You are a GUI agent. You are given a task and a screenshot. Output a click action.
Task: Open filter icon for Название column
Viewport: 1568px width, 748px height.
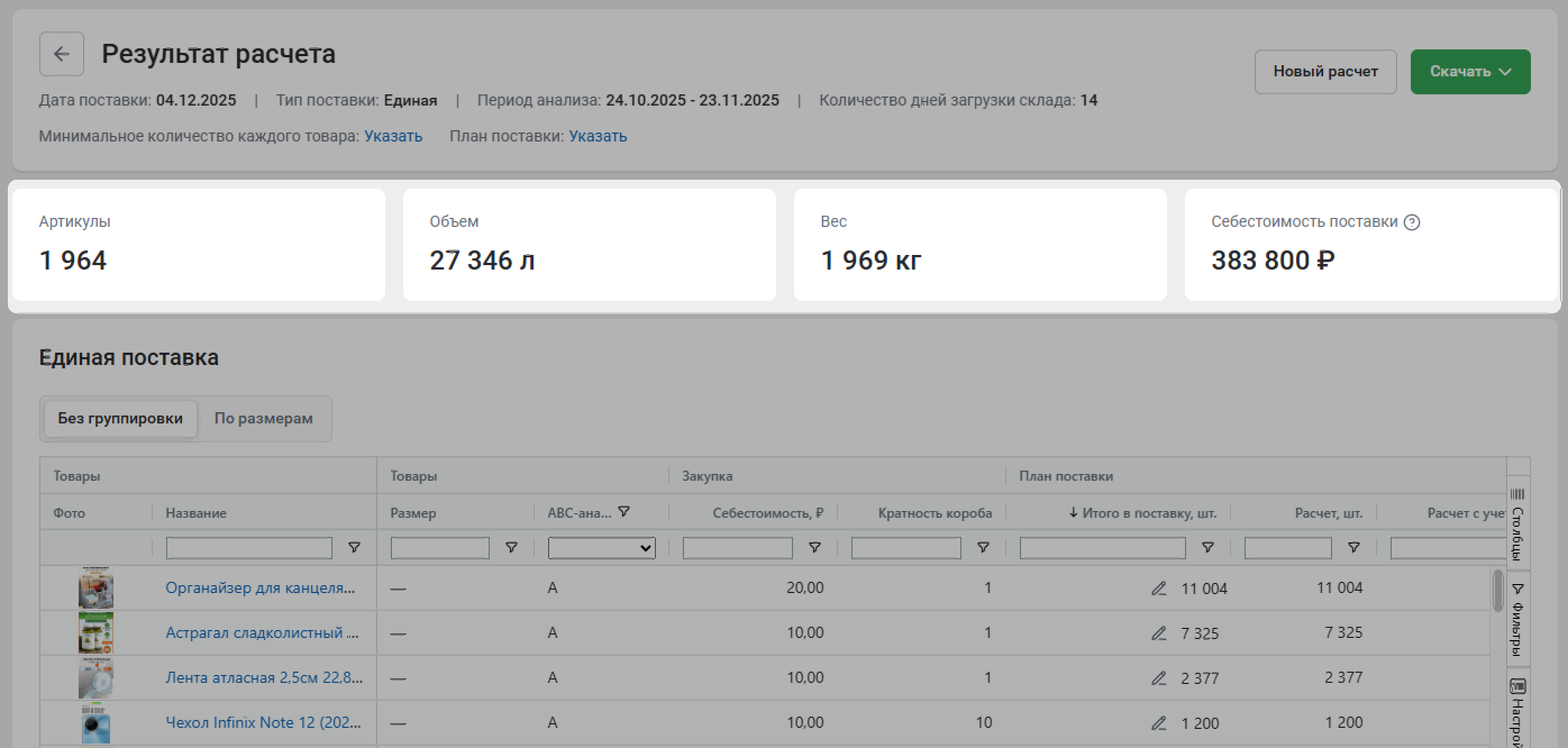tap(354, 547)
